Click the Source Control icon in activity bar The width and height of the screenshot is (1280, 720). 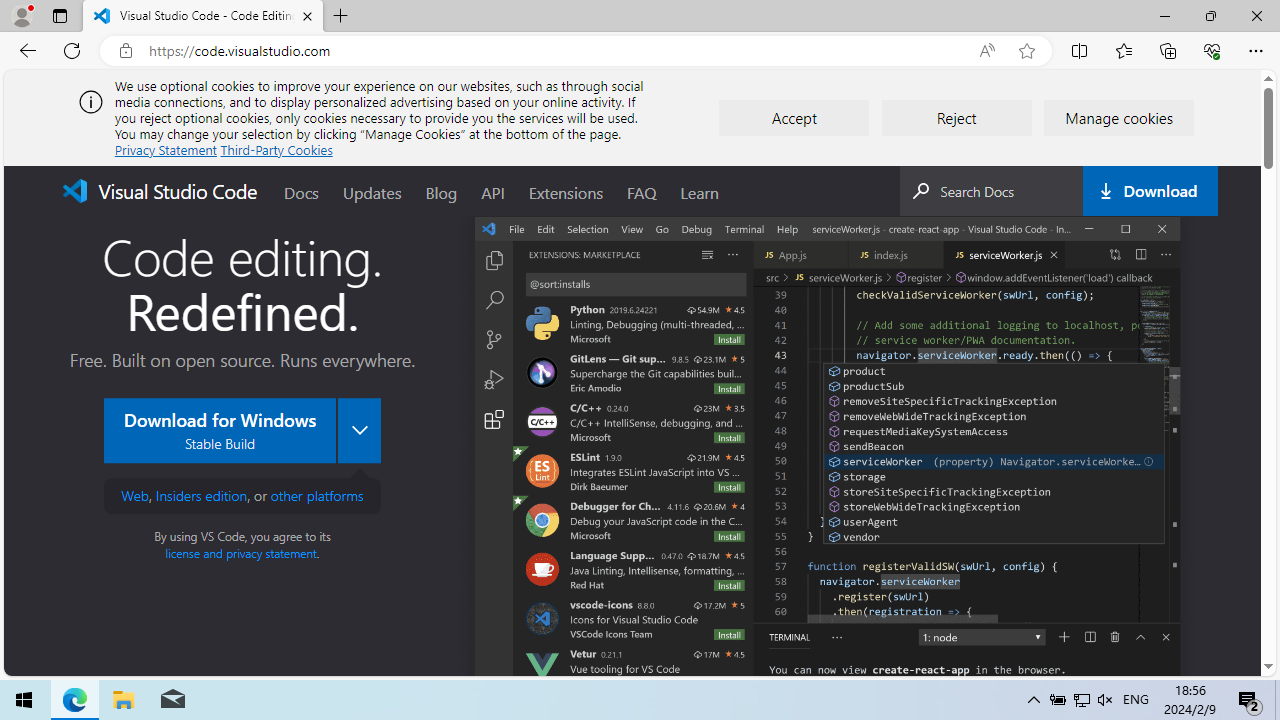tap(494, 339)
